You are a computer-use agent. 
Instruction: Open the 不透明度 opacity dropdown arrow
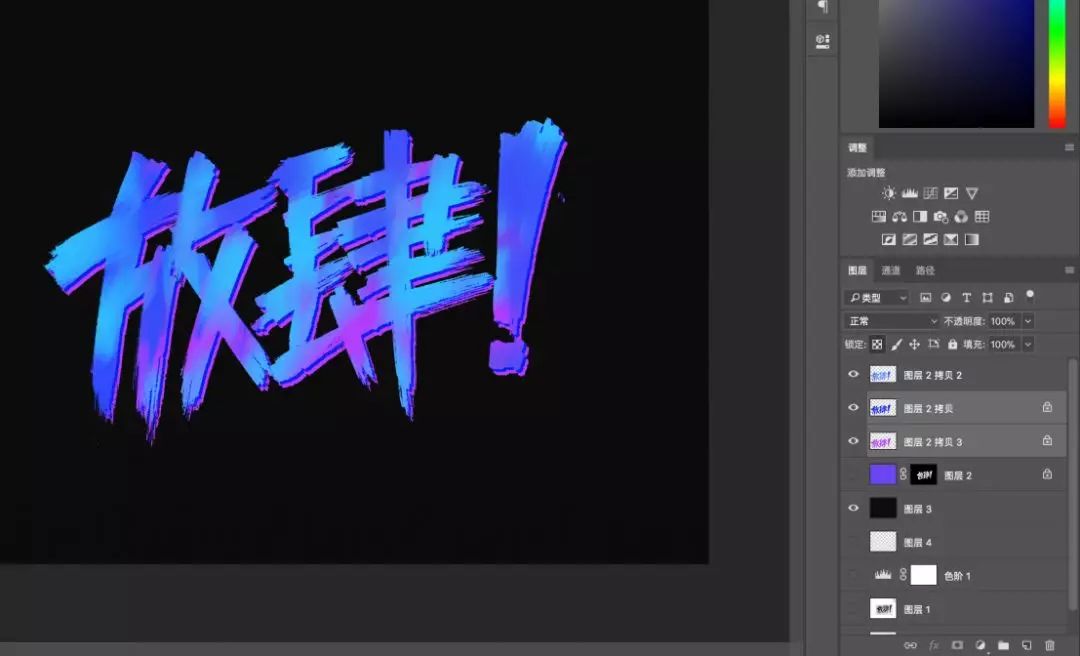coord(1030,320)
